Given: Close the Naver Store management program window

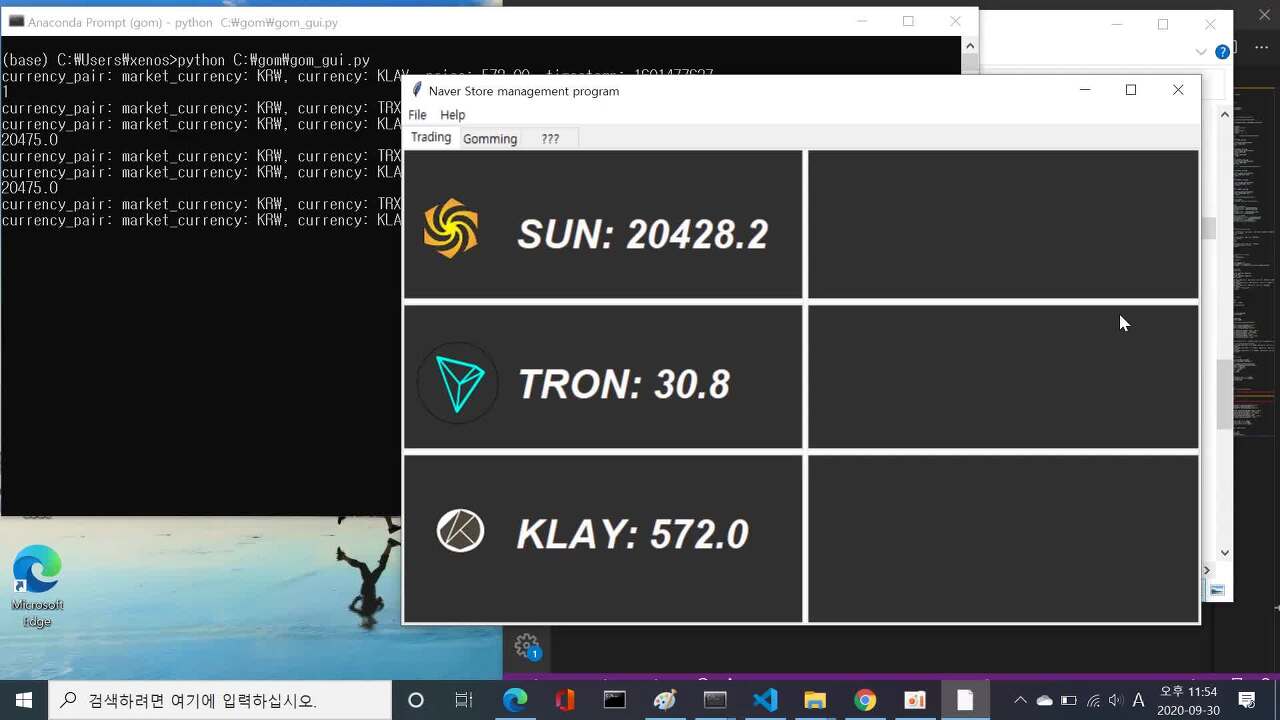Looking at the screenshot, I should [x=1178, y=90].
